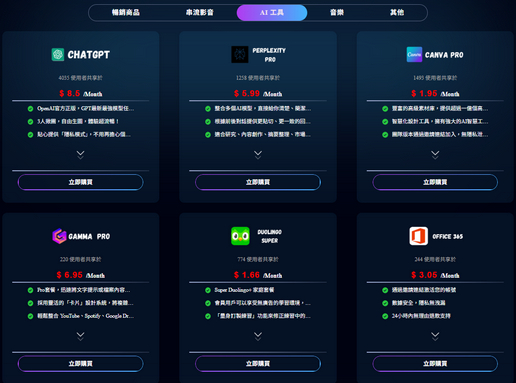Click the $ 6.95 /Month price
516x383 pixels.
click(81, 275)
